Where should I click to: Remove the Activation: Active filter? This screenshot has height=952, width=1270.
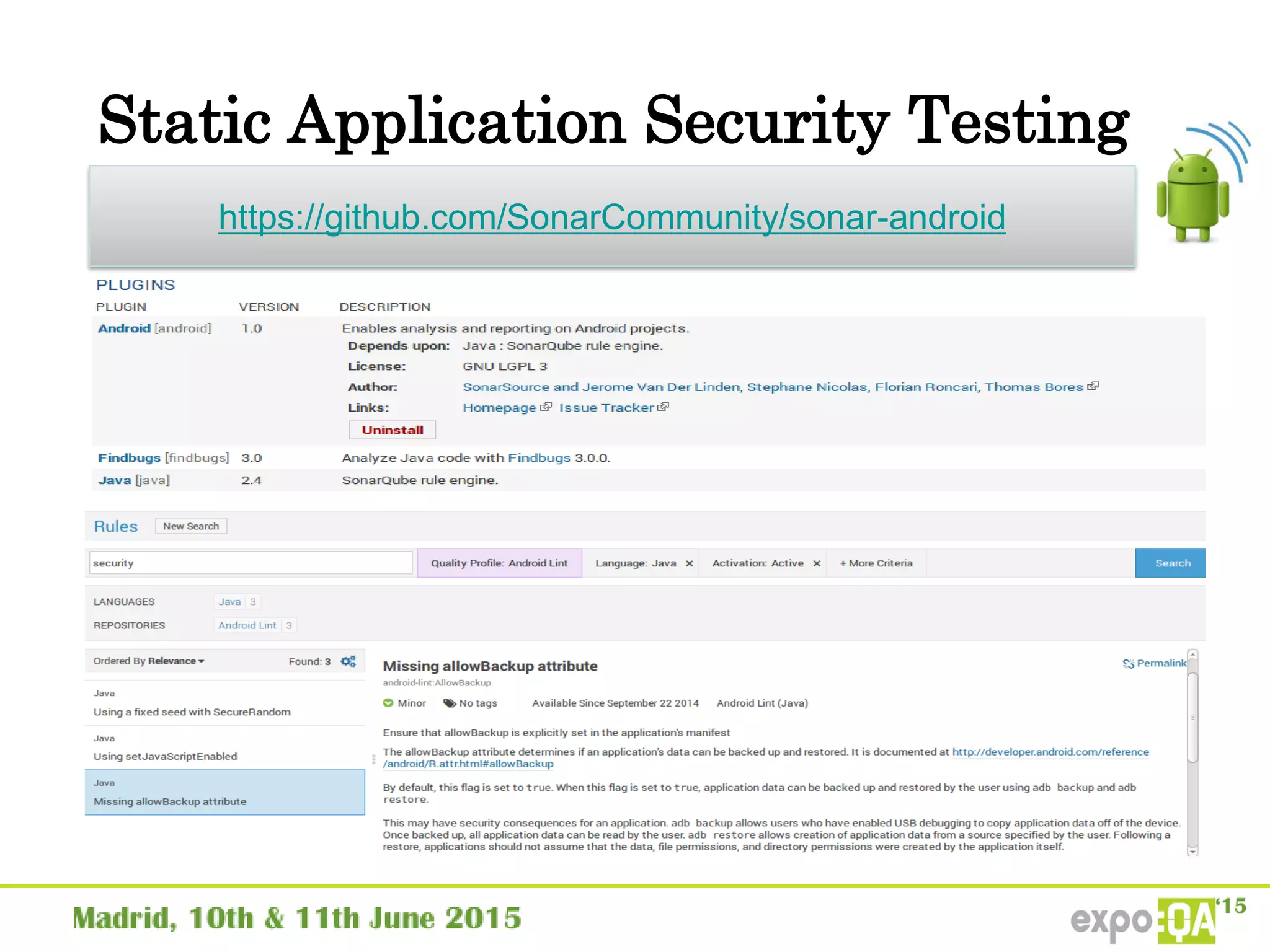coord(817,563)
